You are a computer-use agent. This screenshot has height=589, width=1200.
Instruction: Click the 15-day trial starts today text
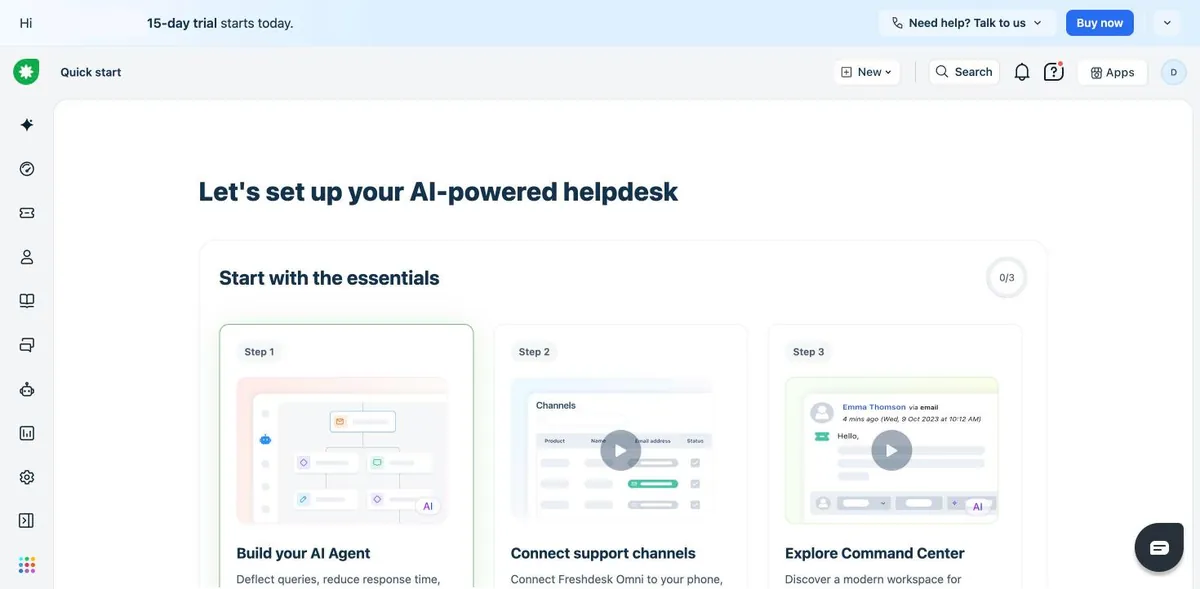click(x=220, y=23)
